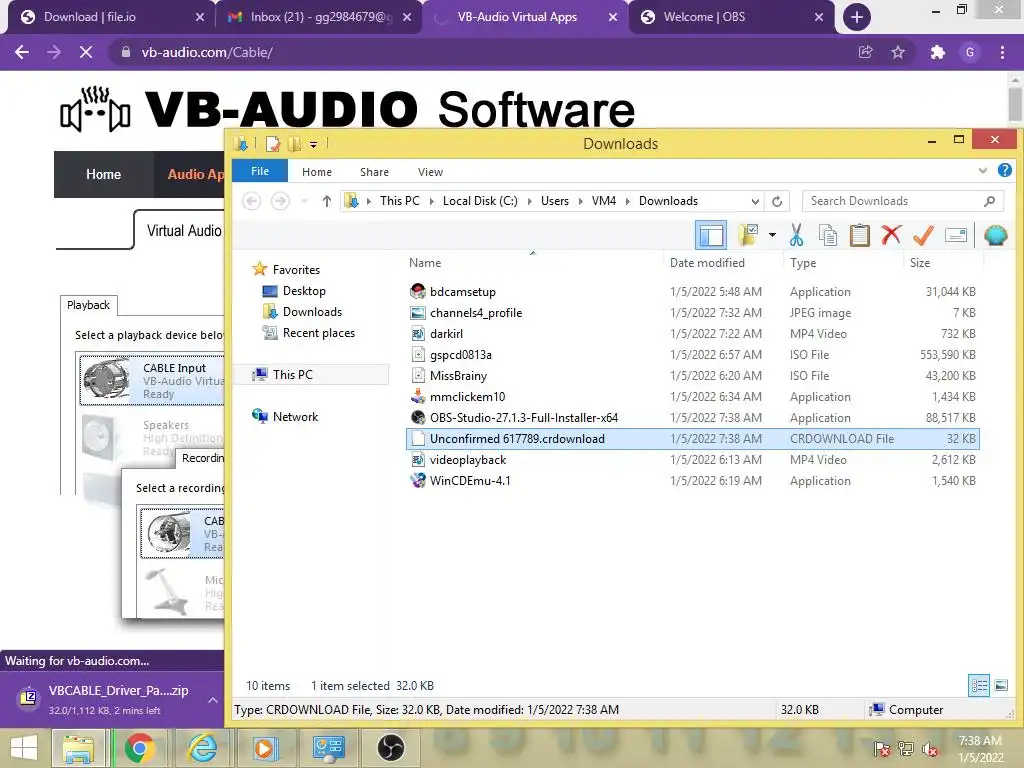Sort files by Size column header
Image resolution: width=1024 pixels, height=768 pixels.
point(920,263)
